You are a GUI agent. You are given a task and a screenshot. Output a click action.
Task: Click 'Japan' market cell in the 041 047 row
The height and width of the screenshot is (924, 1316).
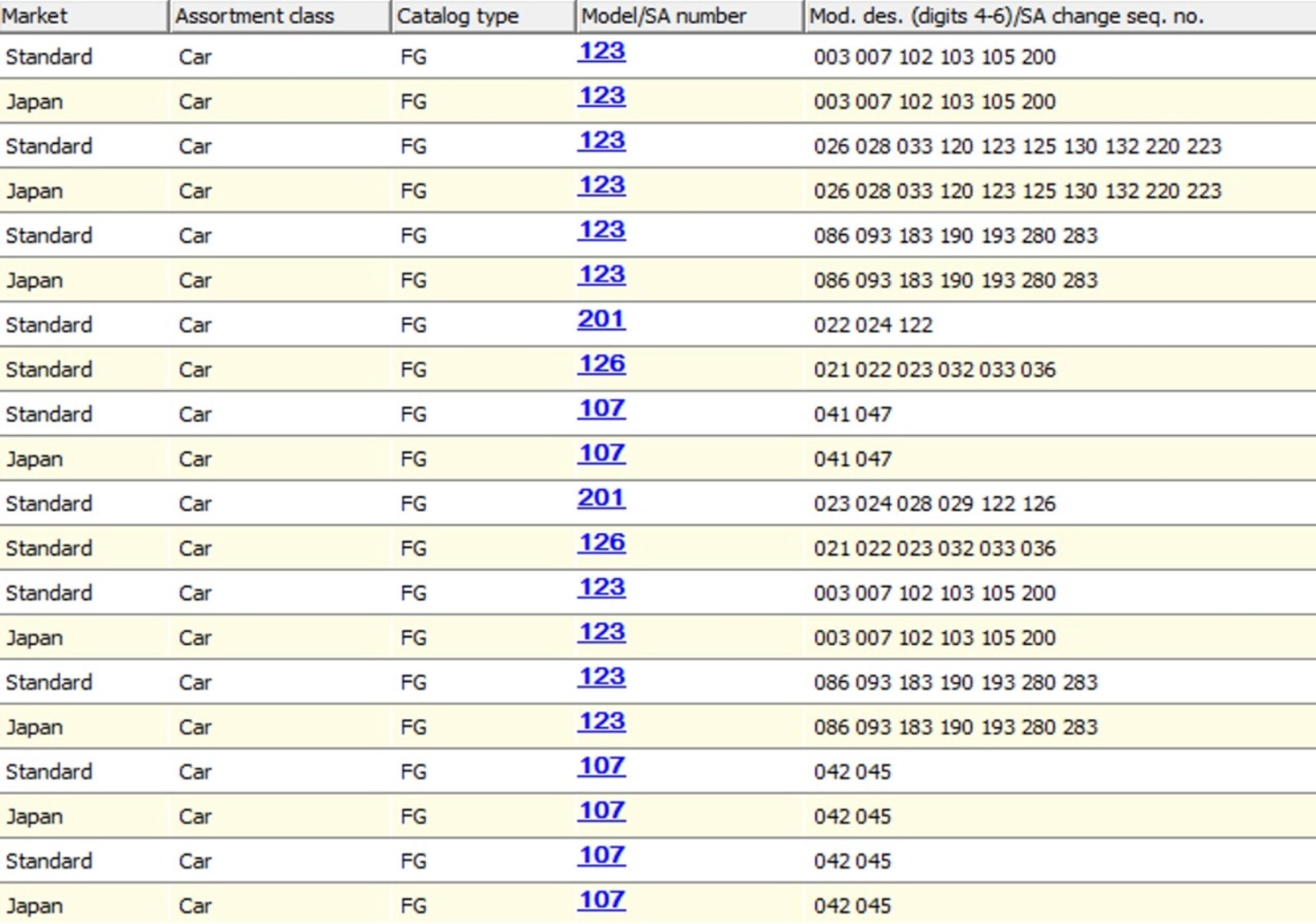(x=34, y=459)
